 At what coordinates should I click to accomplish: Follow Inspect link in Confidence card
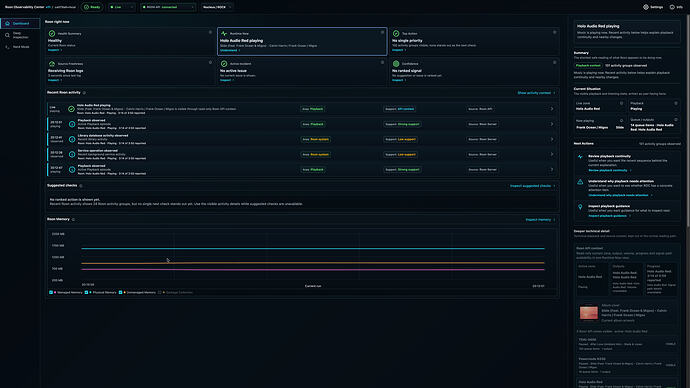pyautogui.click(x=399, y=80)
